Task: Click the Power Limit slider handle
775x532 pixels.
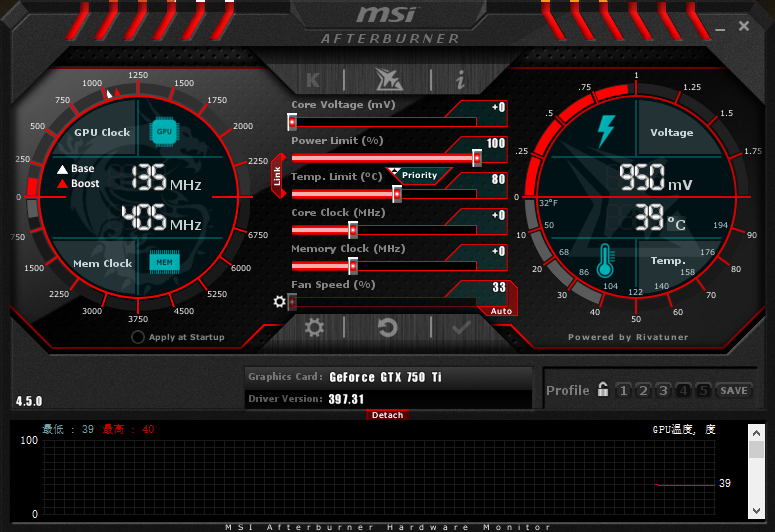Action: point(477,158)
